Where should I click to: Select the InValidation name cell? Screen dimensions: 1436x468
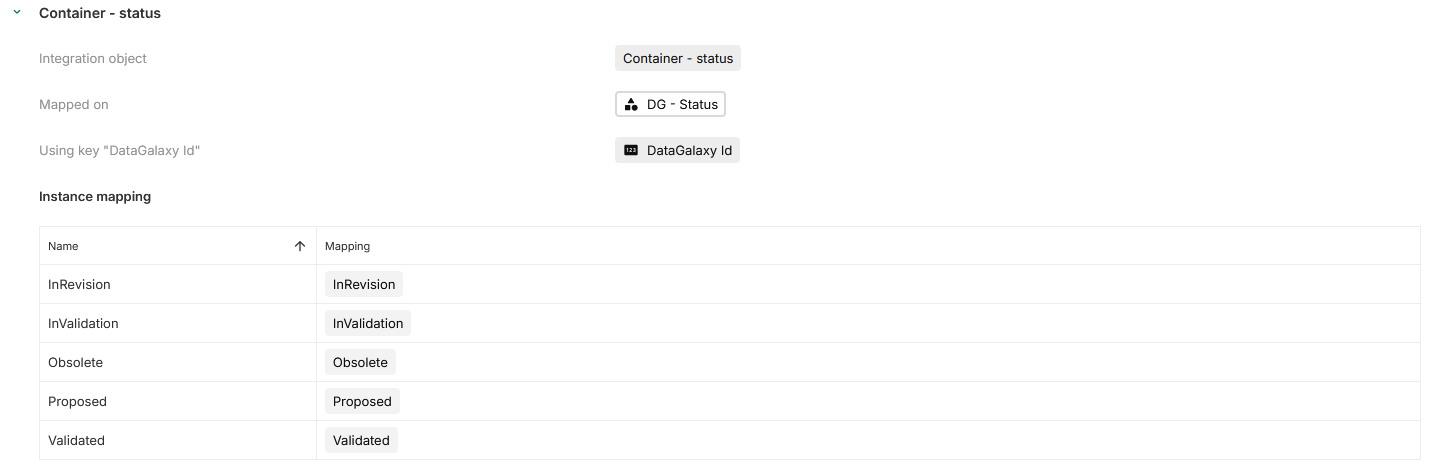[83, 323]
